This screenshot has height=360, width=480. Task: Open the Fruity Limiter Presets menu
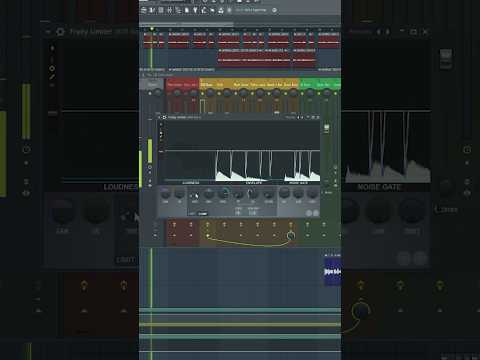tap(290, 117)
